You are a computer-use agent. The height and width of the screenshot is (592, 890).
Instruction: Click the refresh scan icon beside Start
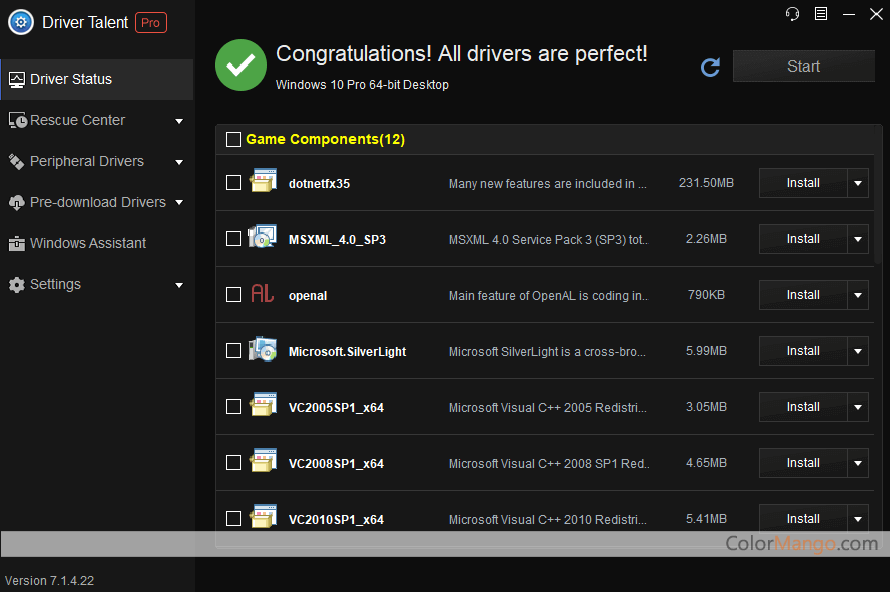click(710, 67)
